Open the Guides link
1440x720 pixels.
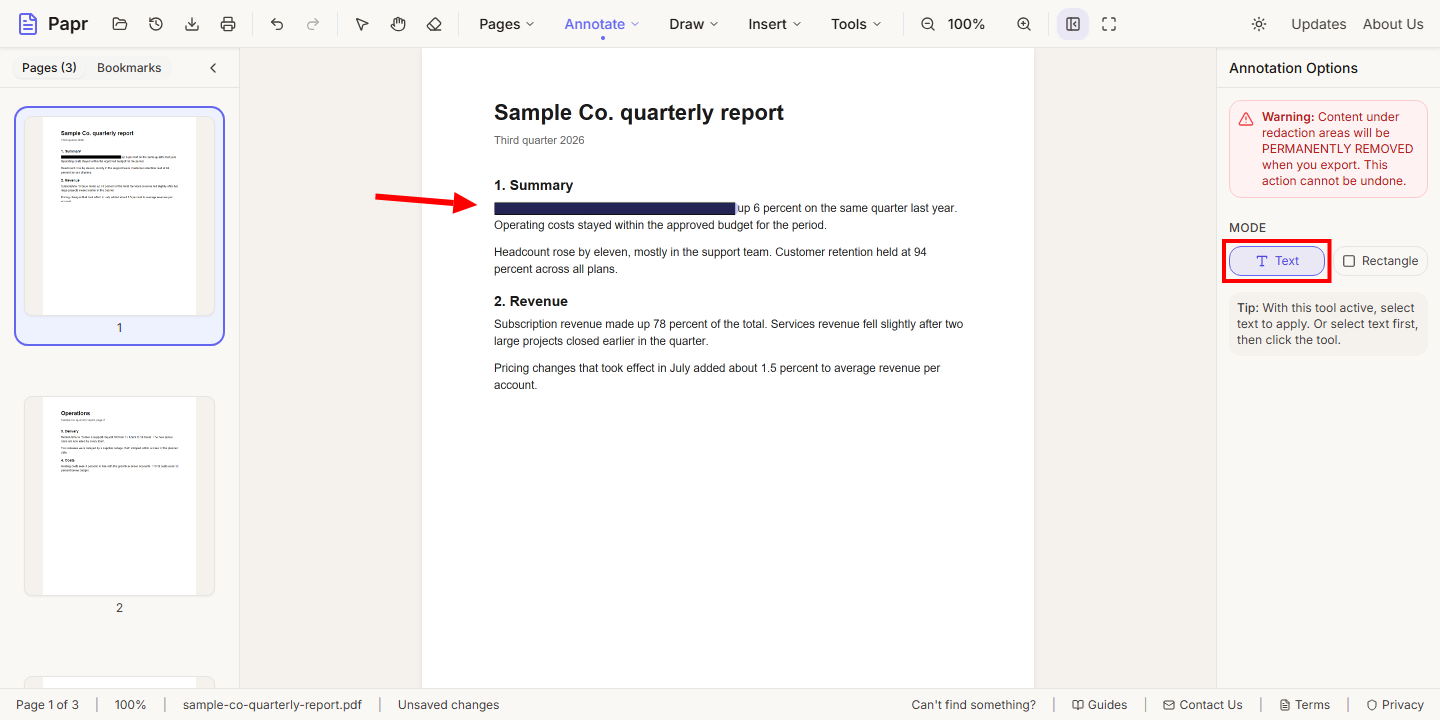coord(1099,705)
